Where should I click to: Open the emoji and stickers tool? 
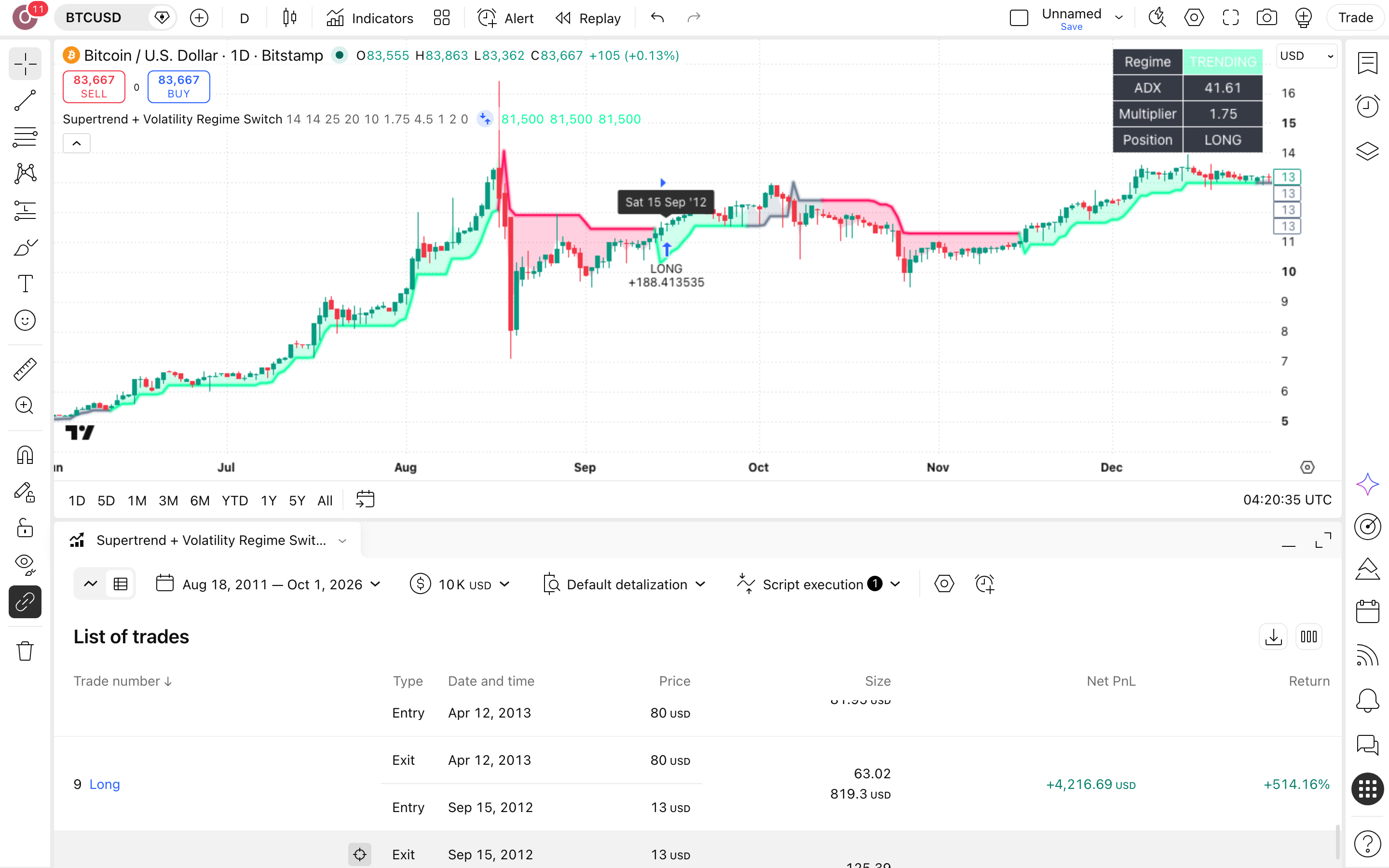(25, 320)
